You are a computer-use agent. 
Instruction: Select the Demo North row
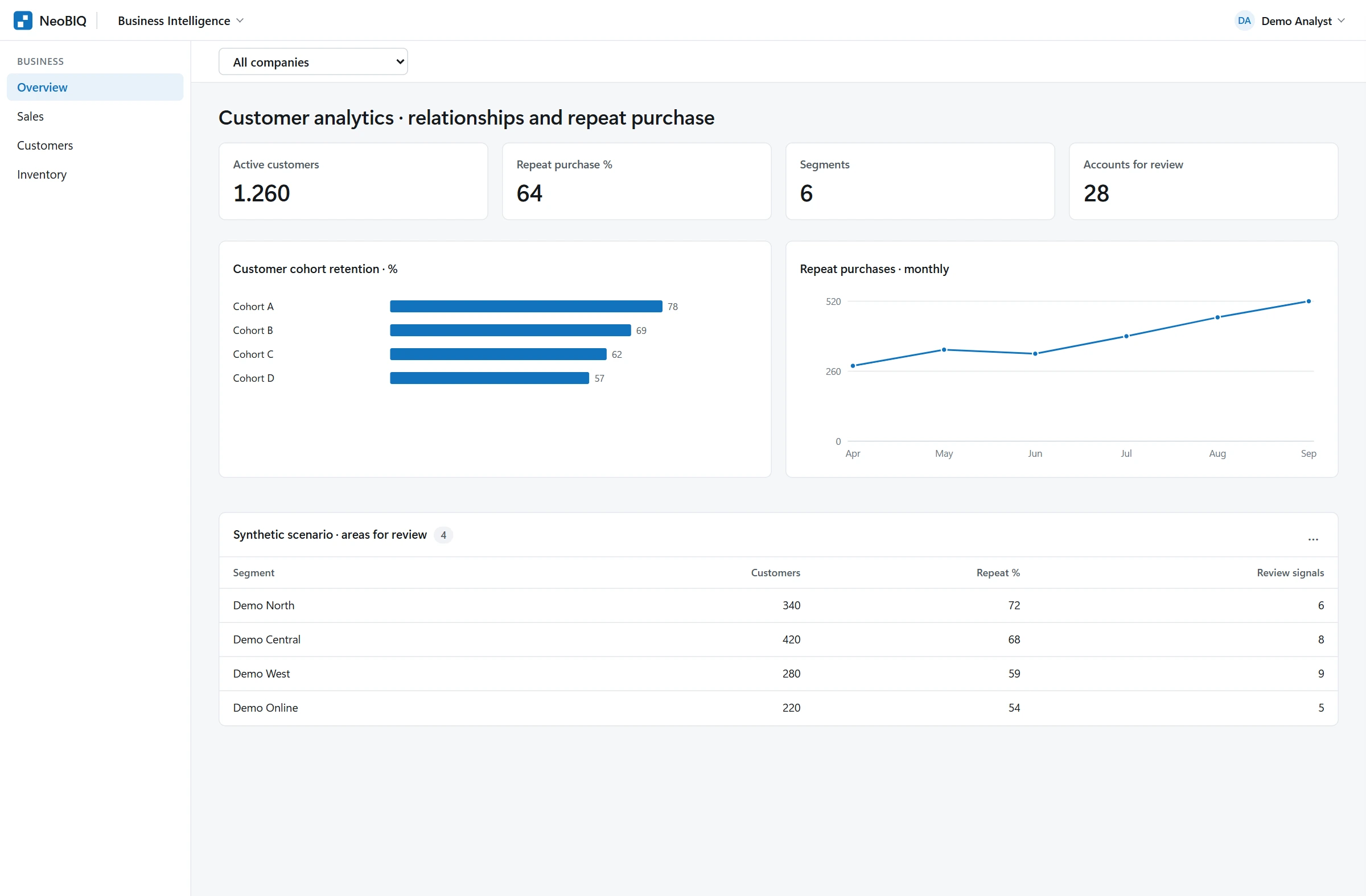[x=778, y=606]
